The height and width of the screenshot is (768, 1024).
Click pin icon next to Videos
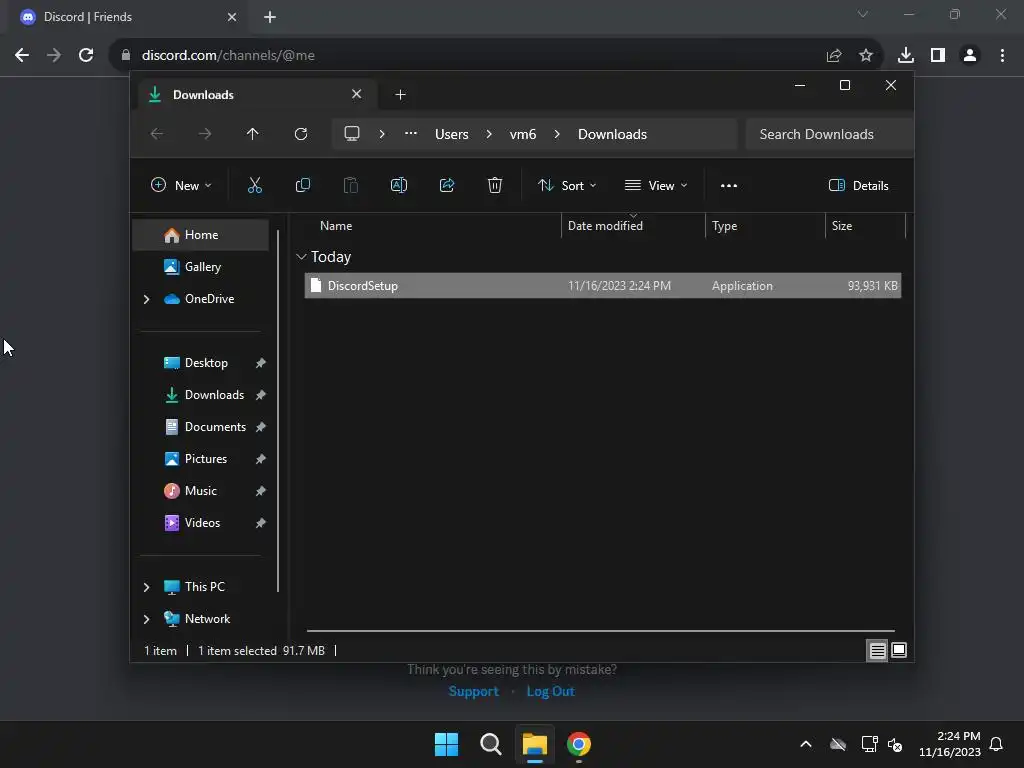[x=261, y=523]
